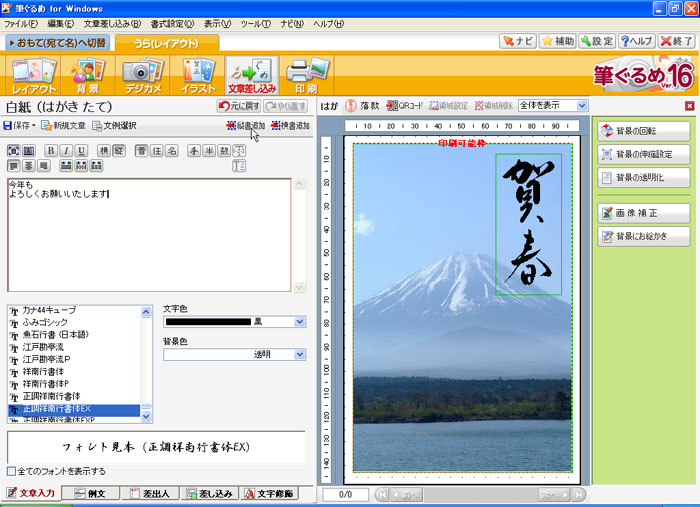Switch to the 例文 tab
This screenshot has height=507, width=700.
click(x=91, y=493)
